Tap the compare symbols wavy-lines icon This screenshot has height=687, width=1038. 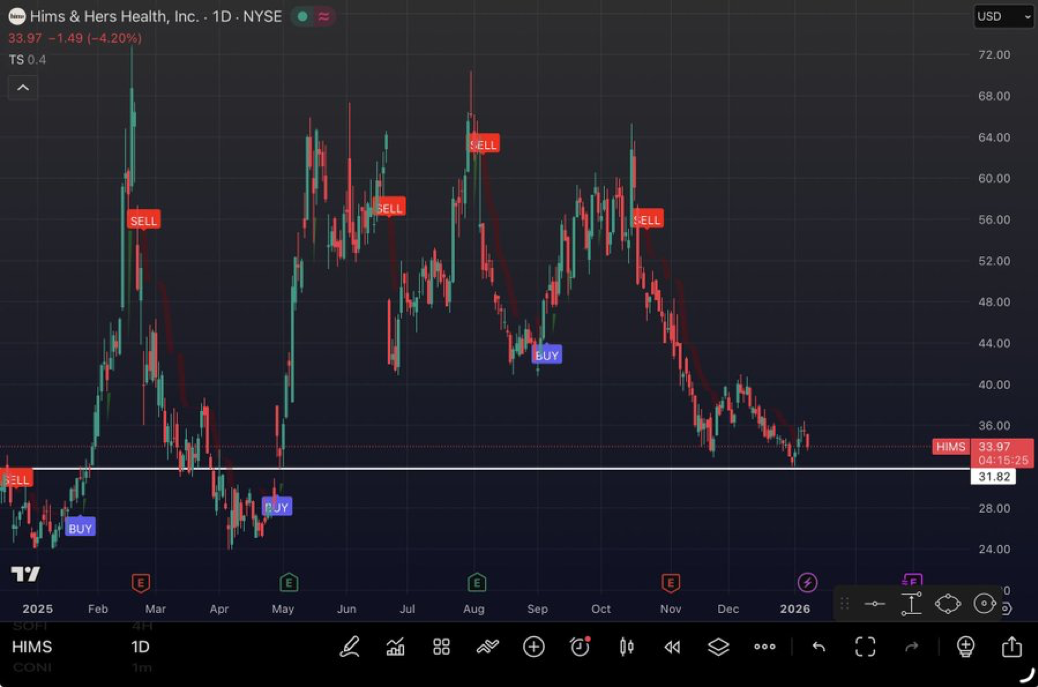pos(488,647)
